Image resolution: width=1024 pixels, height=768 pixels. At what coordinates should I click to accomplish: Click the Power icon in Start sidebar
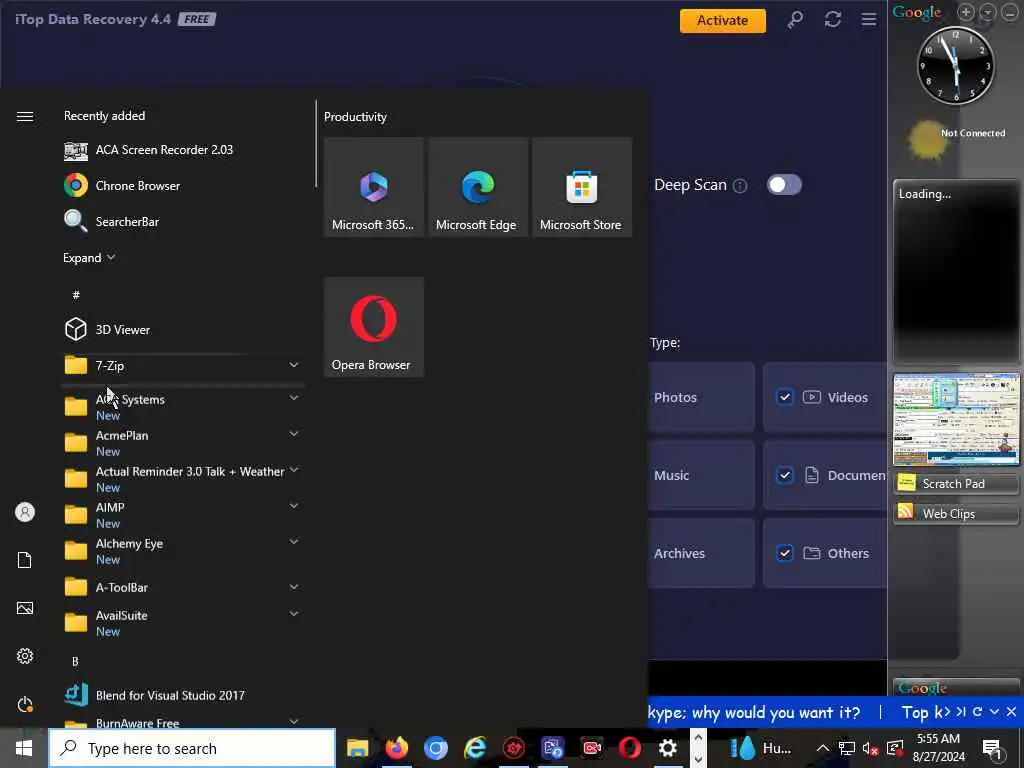point(25,705)
